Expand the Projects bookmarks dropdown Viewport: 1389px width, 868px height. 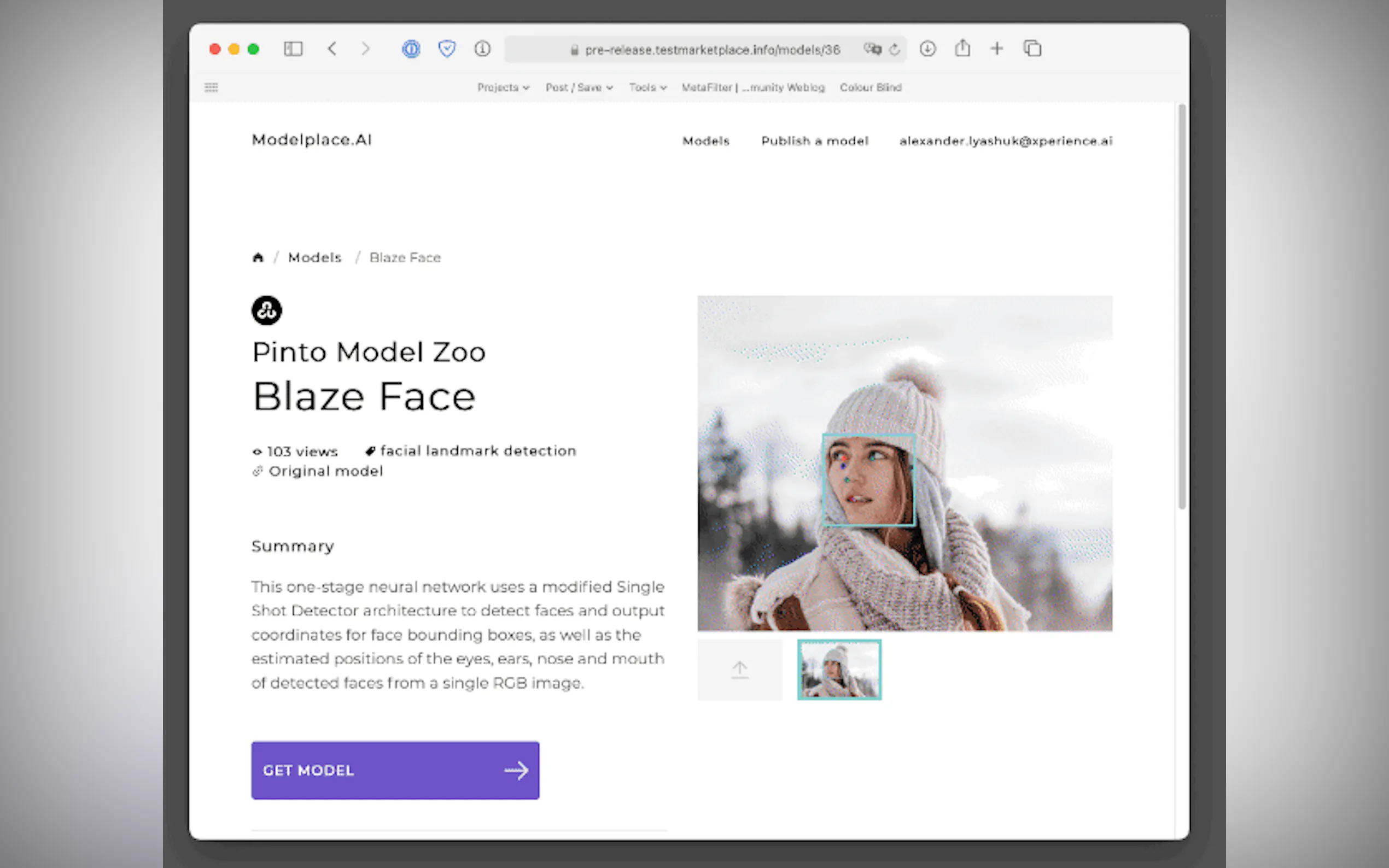pyautogui.click(x=503, y=87)
